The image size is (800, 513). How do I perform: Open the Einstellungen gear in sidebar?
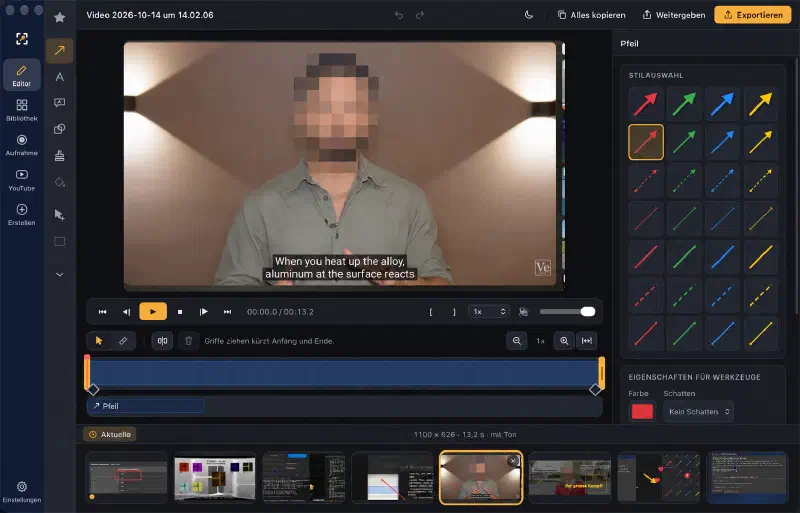[x=21, y=492]
